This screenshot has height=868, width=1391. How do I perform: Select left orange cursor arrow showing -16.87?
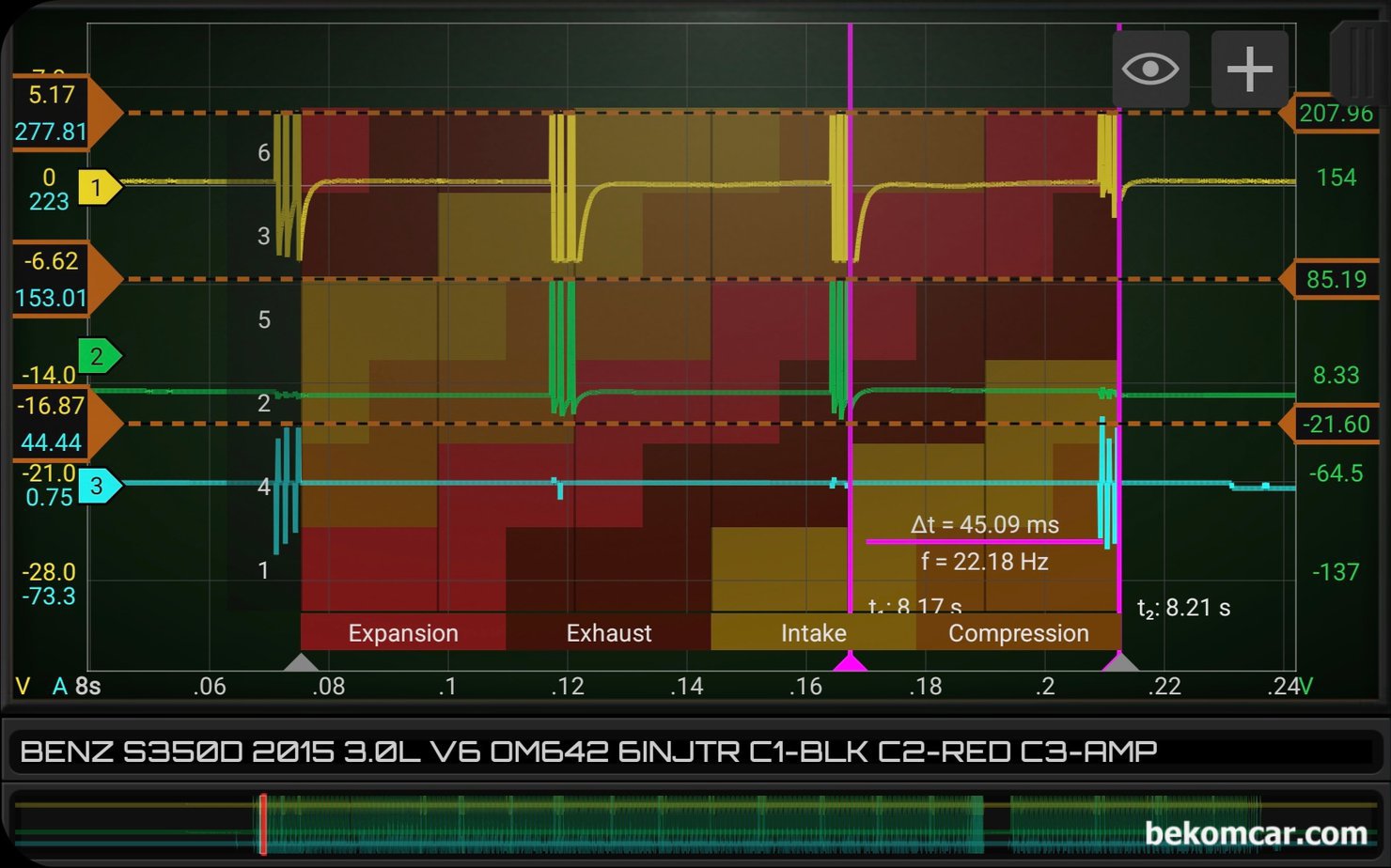tap(66, 424)
